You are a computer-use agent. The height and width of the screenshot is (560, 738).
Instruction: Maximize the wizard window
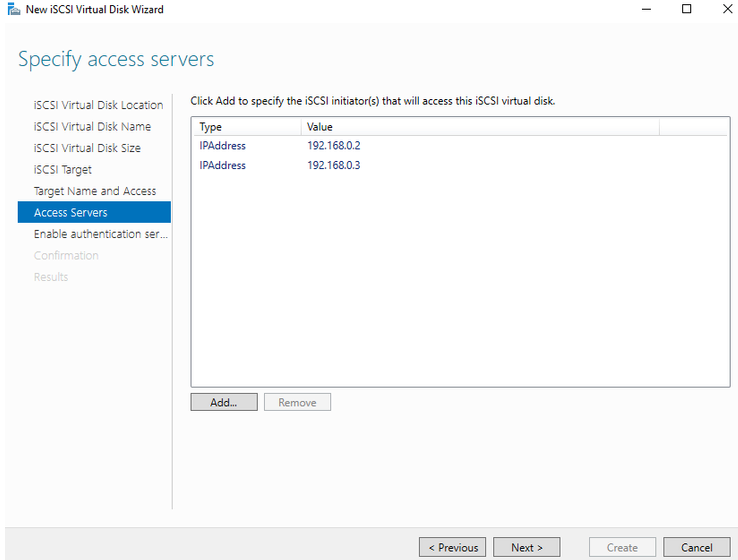click(x=686, y=9)
